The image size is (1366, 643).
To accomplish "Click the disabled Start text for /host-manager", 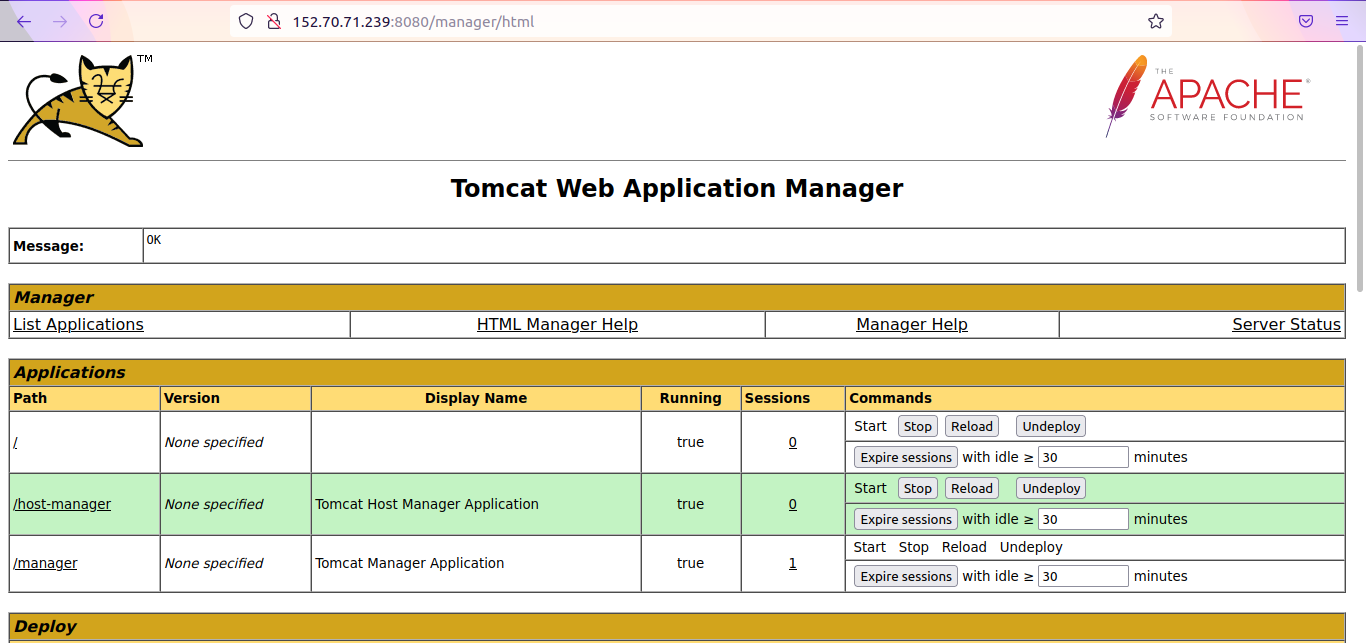I will pyautogui.click(x=870, y=488).
